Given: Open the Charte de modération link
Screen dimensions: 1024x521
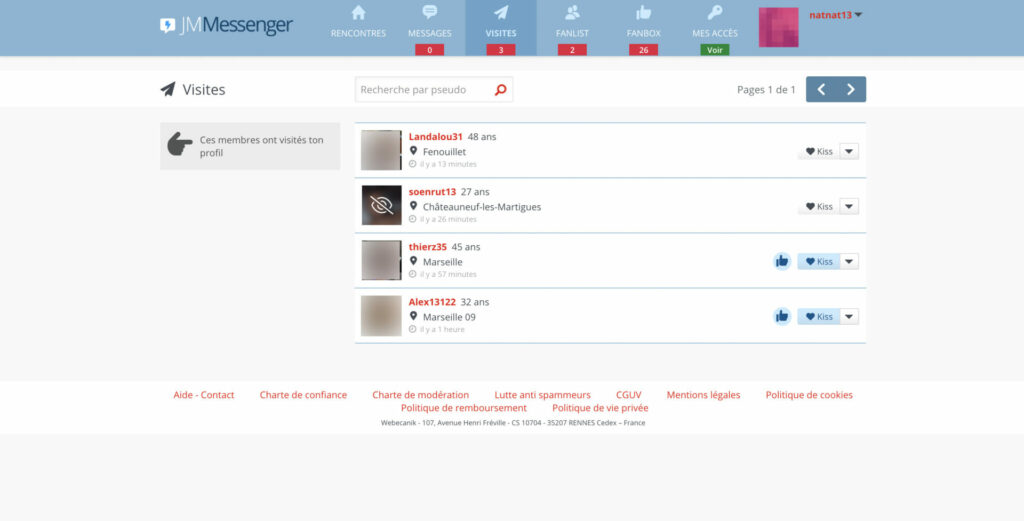Looking at the screenshot, I should click(x=421, y=394).
